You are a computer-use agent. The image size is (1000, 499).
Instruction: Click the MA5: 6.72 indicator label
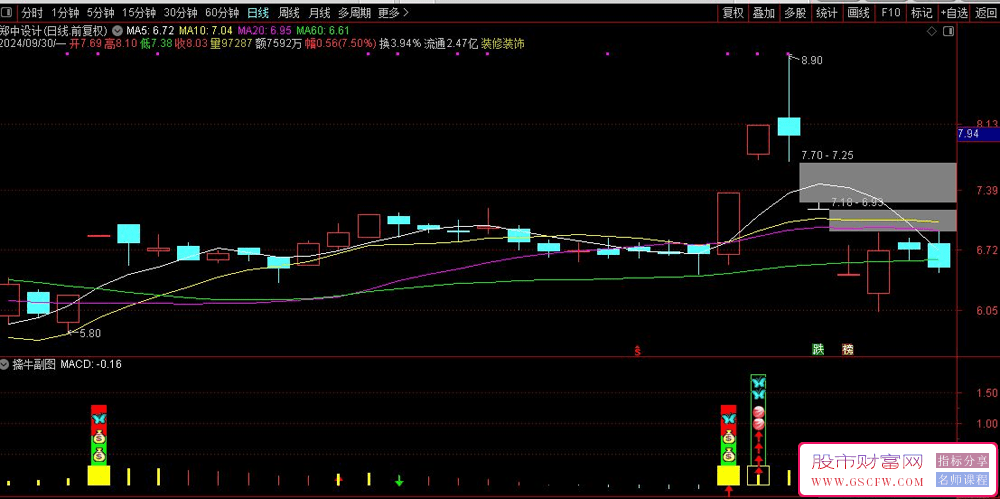point(150,30)
